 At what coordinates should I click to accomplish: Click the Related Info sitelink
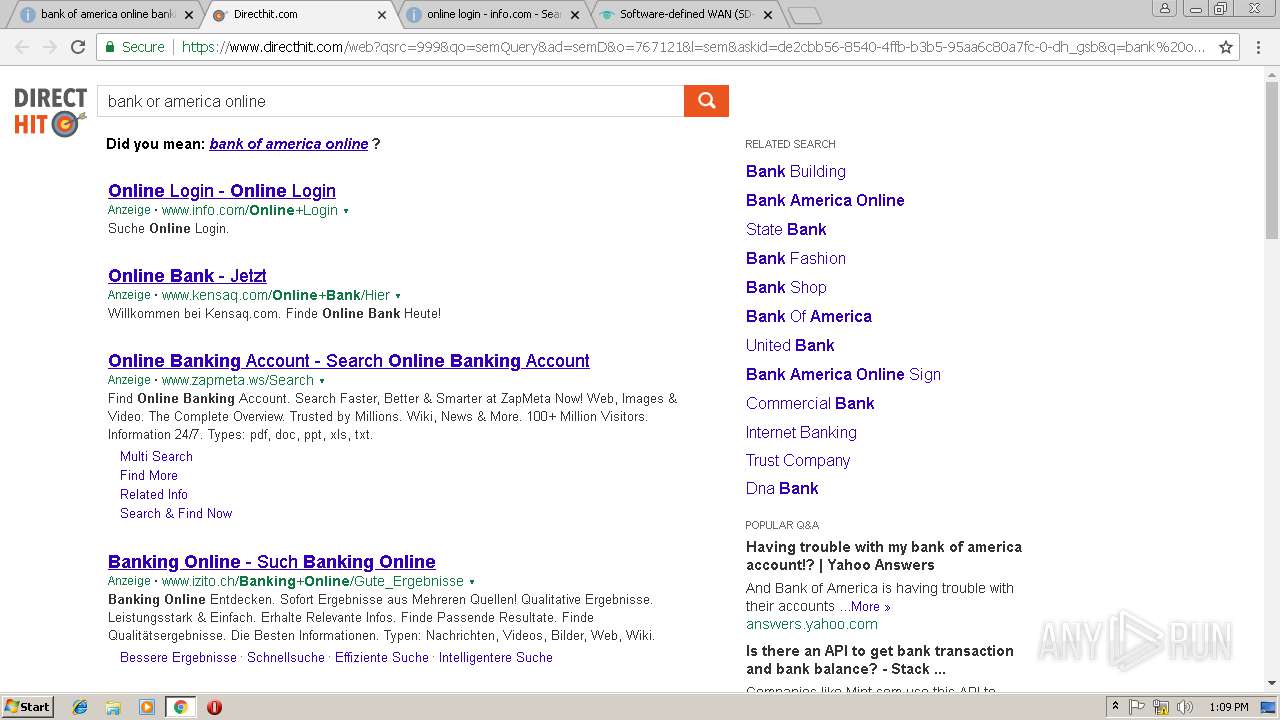[154, 494]
